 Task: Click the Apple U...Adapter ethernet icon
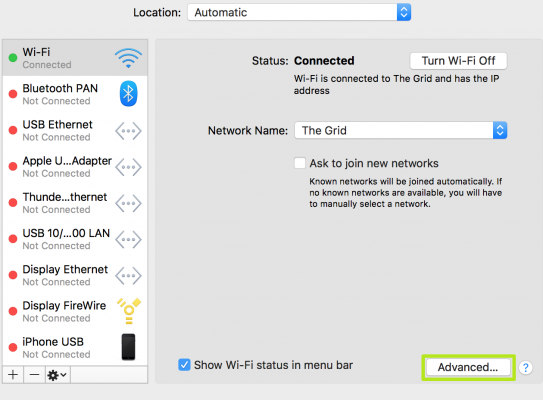point(128,167)
